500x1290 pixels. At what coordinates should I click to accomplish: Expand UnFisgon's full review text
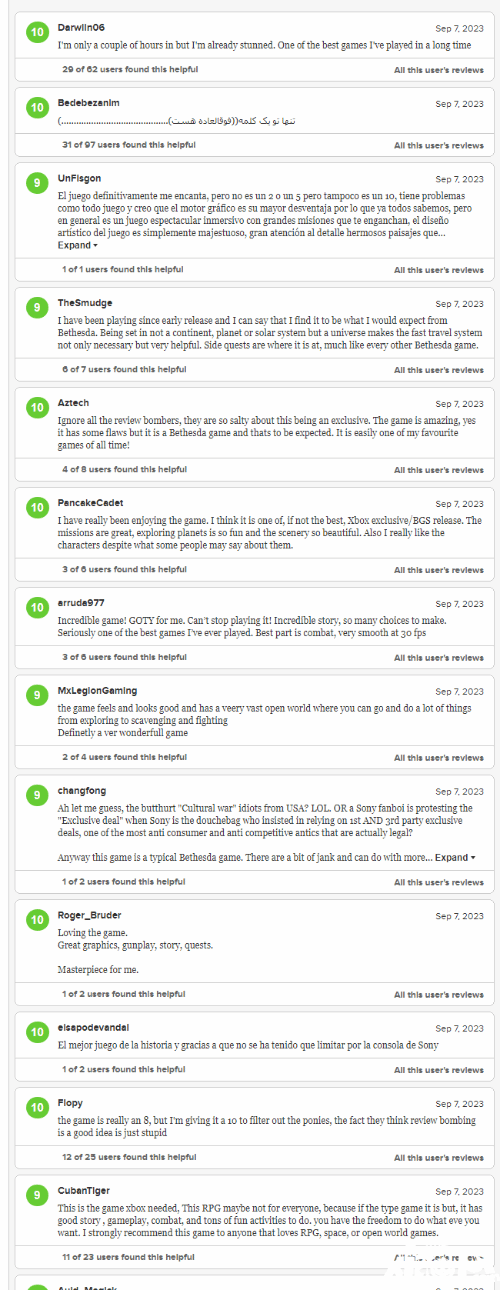click(x=77, y=245)
